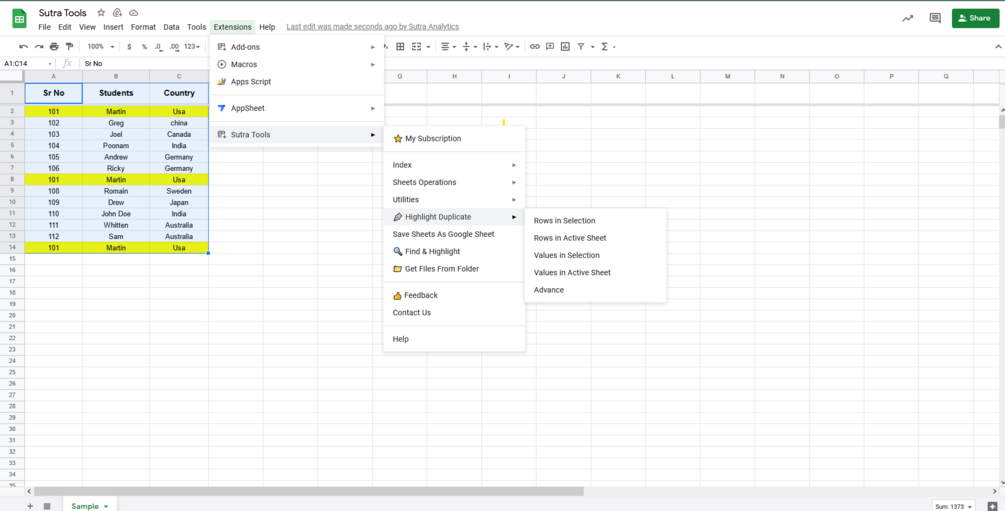Click the functions sigma icon

604,47
